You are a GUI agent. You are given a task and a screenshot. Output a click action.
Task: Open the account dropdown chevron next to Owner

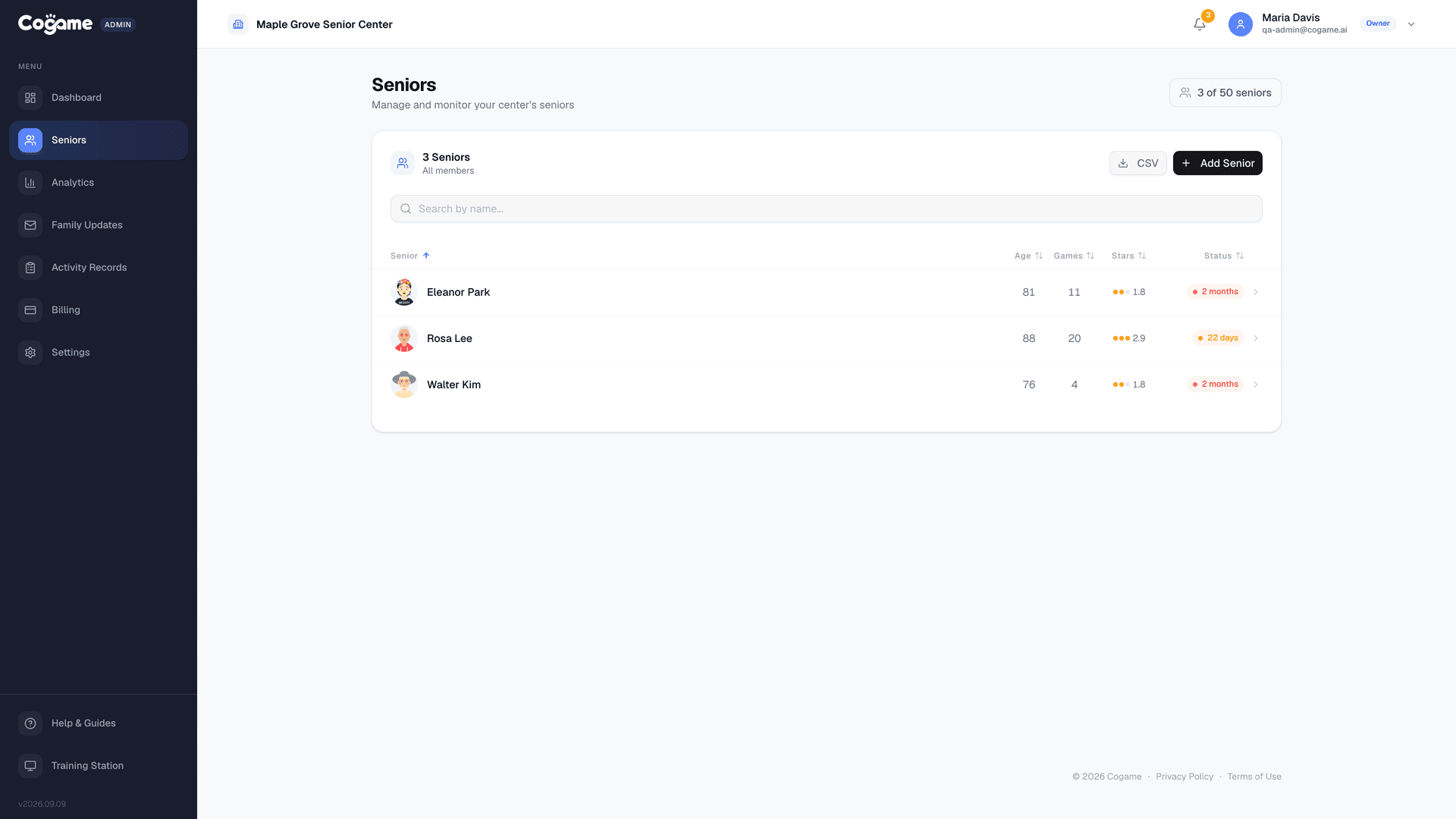1411,24
